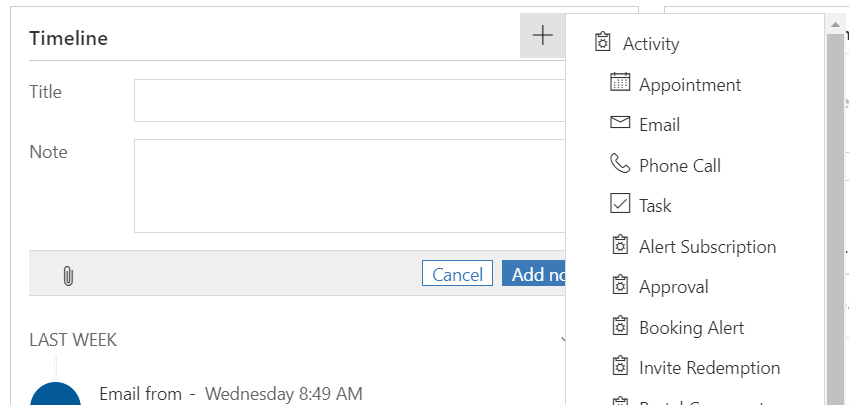This screenshot has width=849, height=405.
Task: Click the Phone Call handset icon
Action: [x=620, y=163]
